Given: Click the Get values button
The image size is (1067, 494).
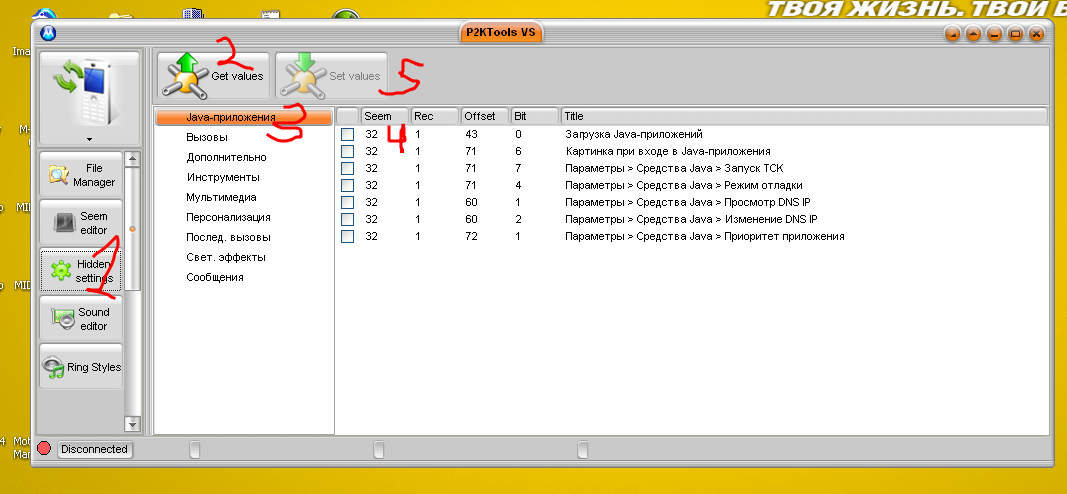Looking at the screenshot, I should [214, 76].
